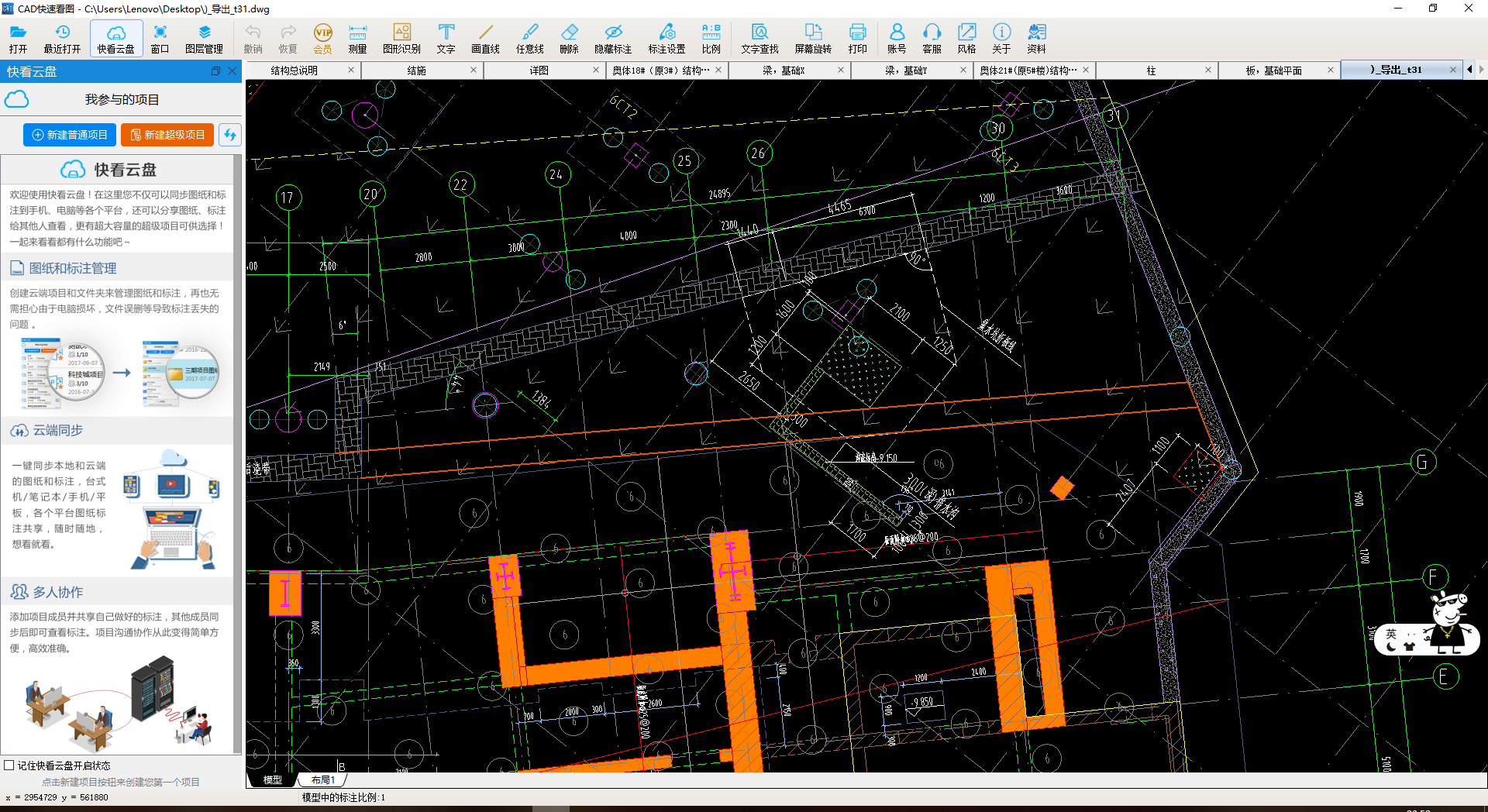Viewport: 1488px width, 812px height.
Task: Open the VIP 会员 membership icon
Action: (322, 38)
